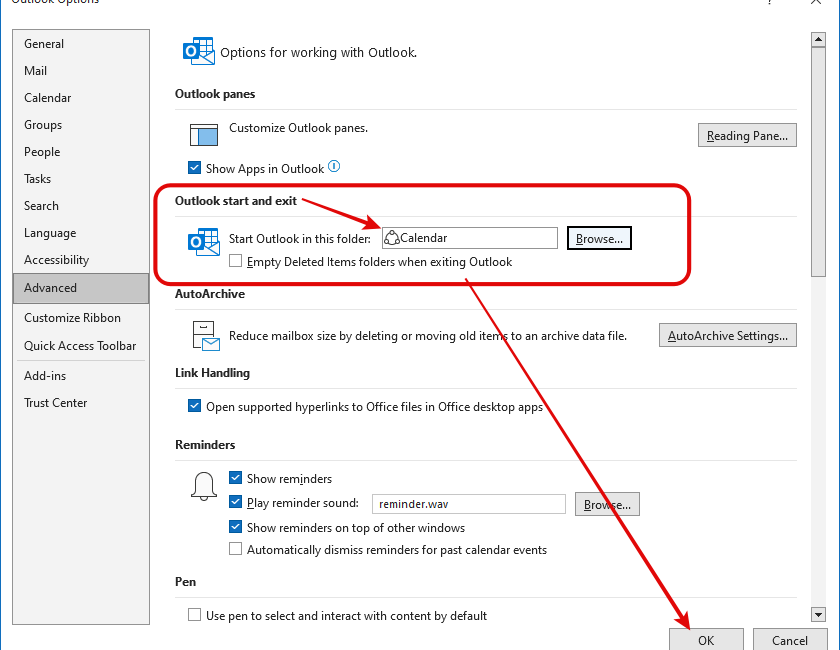Toggle Play reminder sound checkbox
Screen dimensions: 840x650
tap(235, 502)
